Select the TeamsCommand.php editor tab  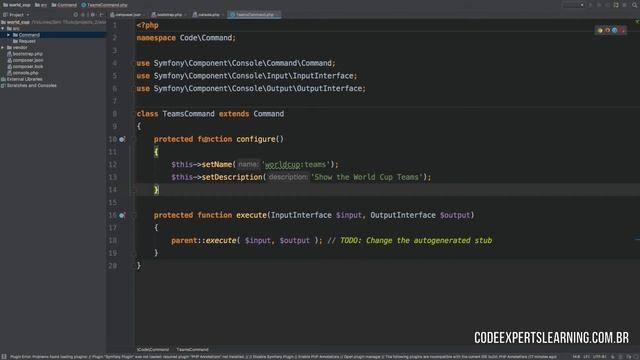tap(255, 15)
